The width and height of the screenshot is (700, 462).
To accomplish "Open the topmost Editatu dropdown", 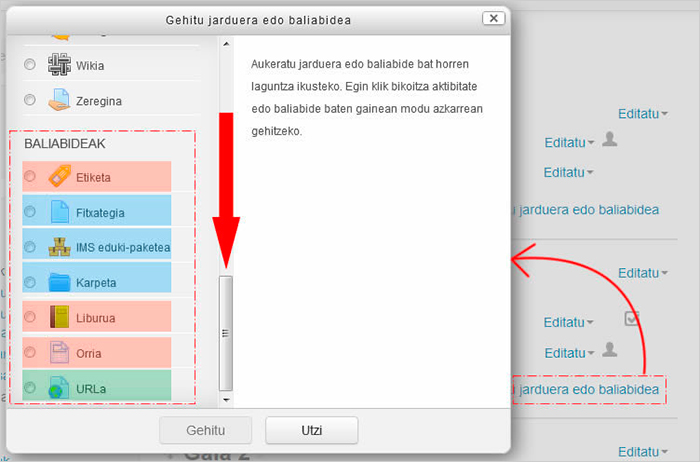I will click(642, 114).
